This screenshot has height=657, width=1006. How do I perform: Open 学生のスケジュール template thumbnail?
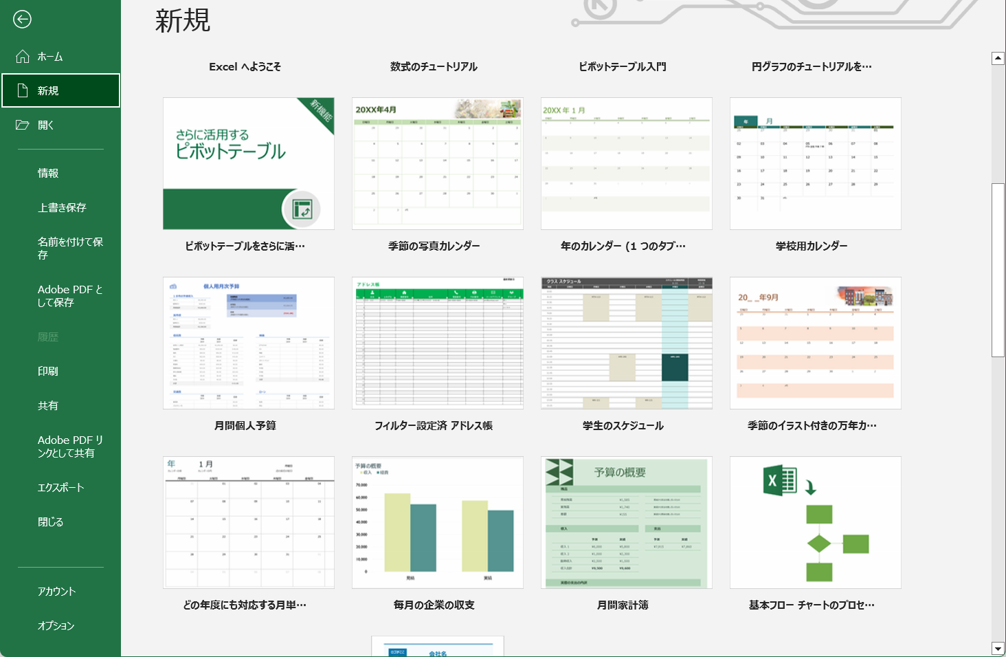[x=626, y=343]
